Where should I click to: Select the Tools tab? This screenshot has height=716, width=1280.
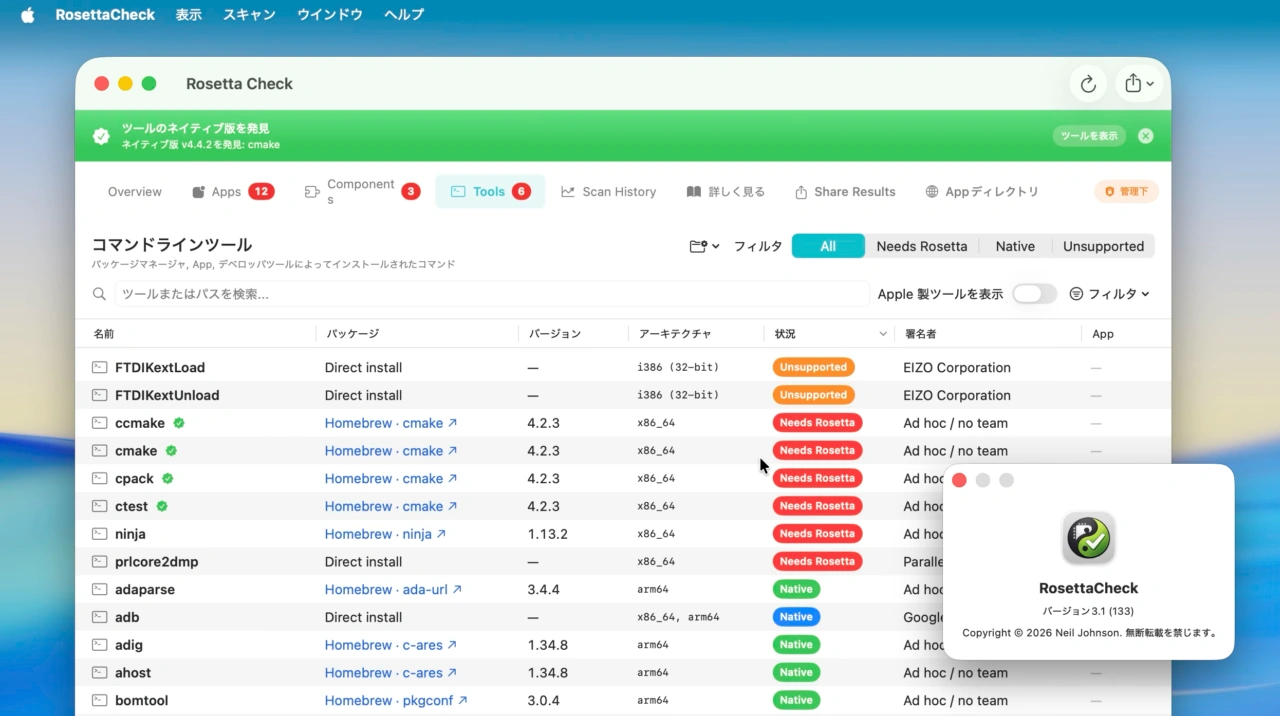[490, 192]
